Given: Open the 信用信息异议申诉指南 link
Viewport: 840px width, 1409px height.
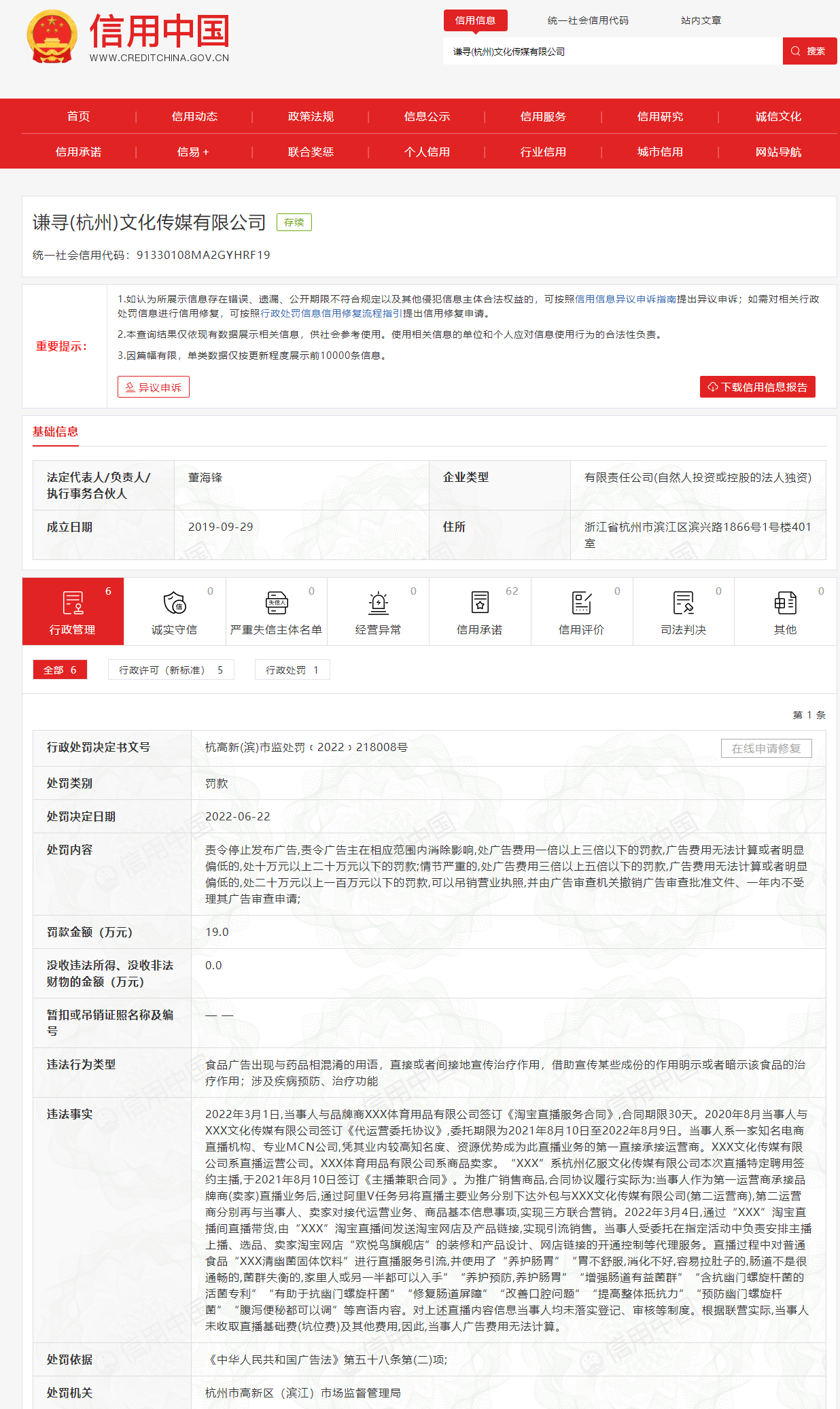Looking at the screenshot, I should (626, 299).
